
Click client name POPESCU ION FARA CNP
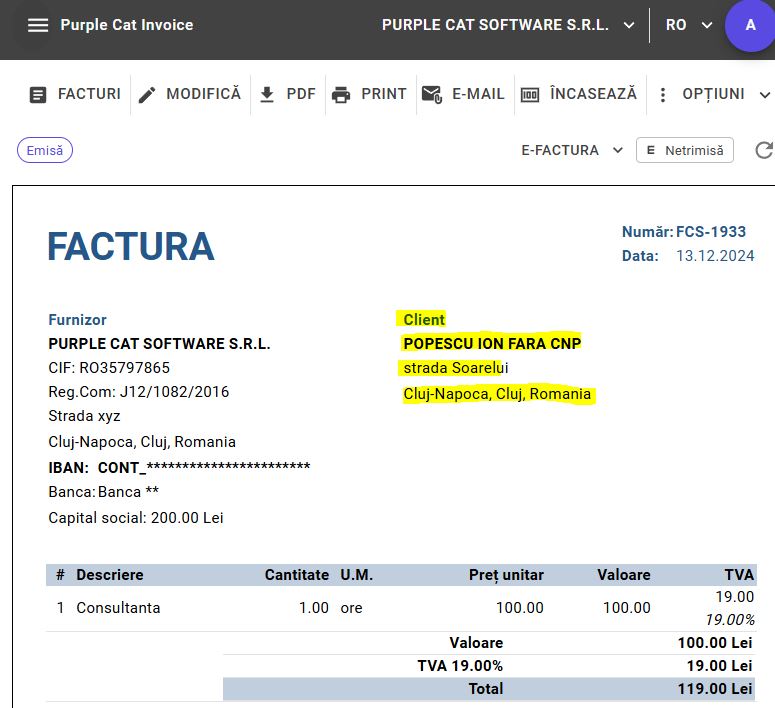pyautogui.click(x=492, y=343)
